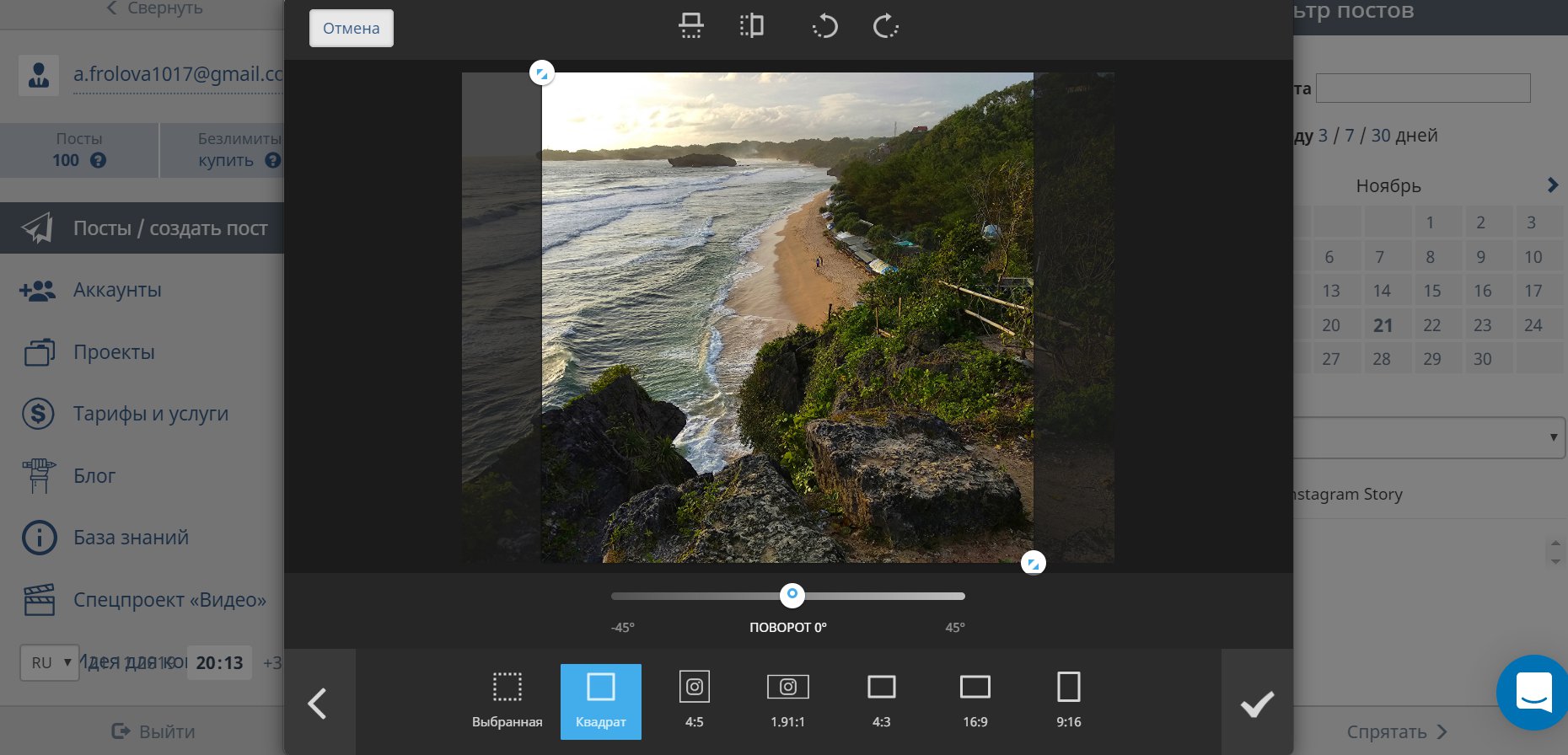This screenshot has width=1568, height=755.
Task: Select calendar day 15
Action: coord(1432,291)
